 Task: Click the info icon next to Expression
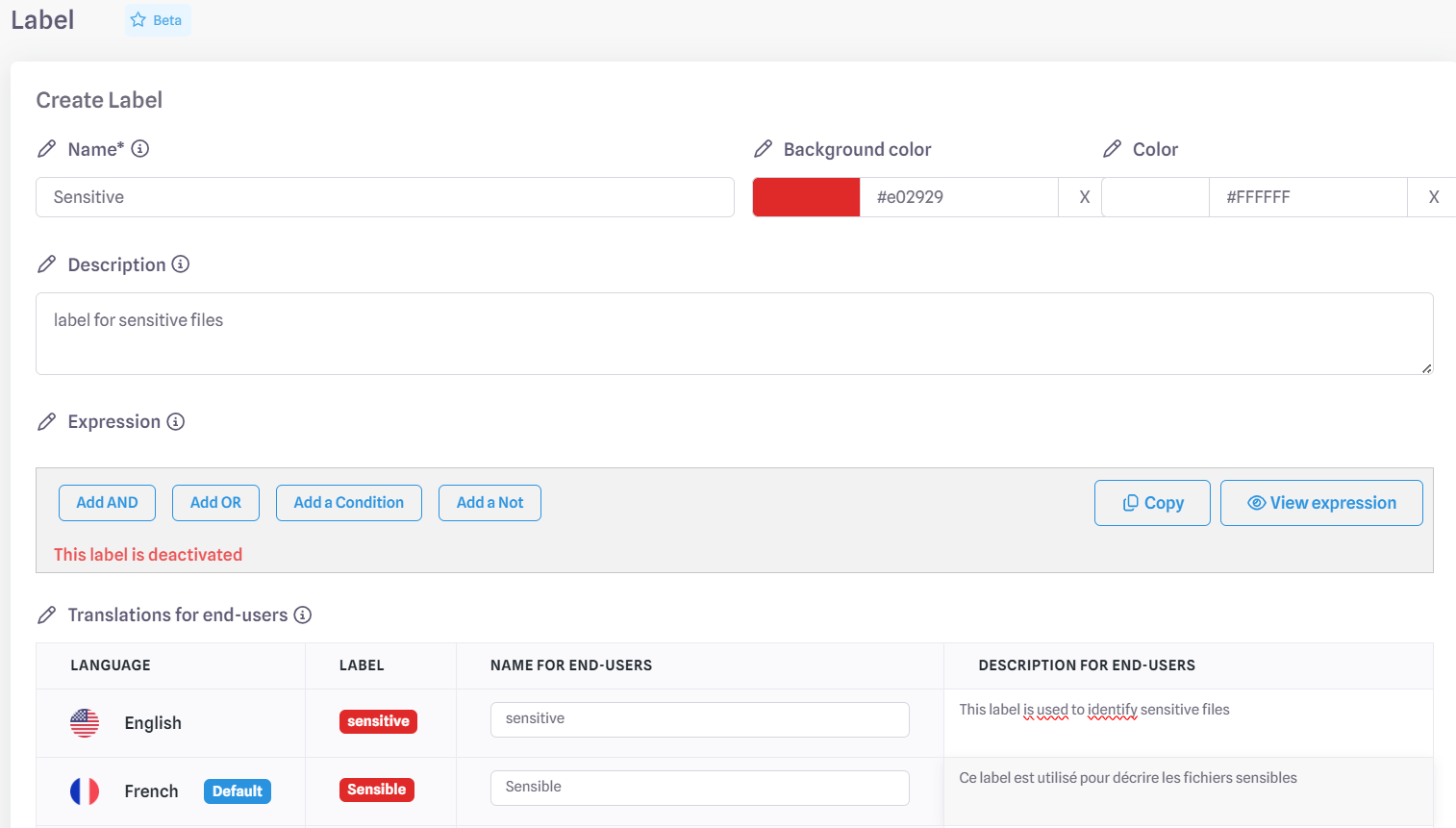tap(176, 421)
